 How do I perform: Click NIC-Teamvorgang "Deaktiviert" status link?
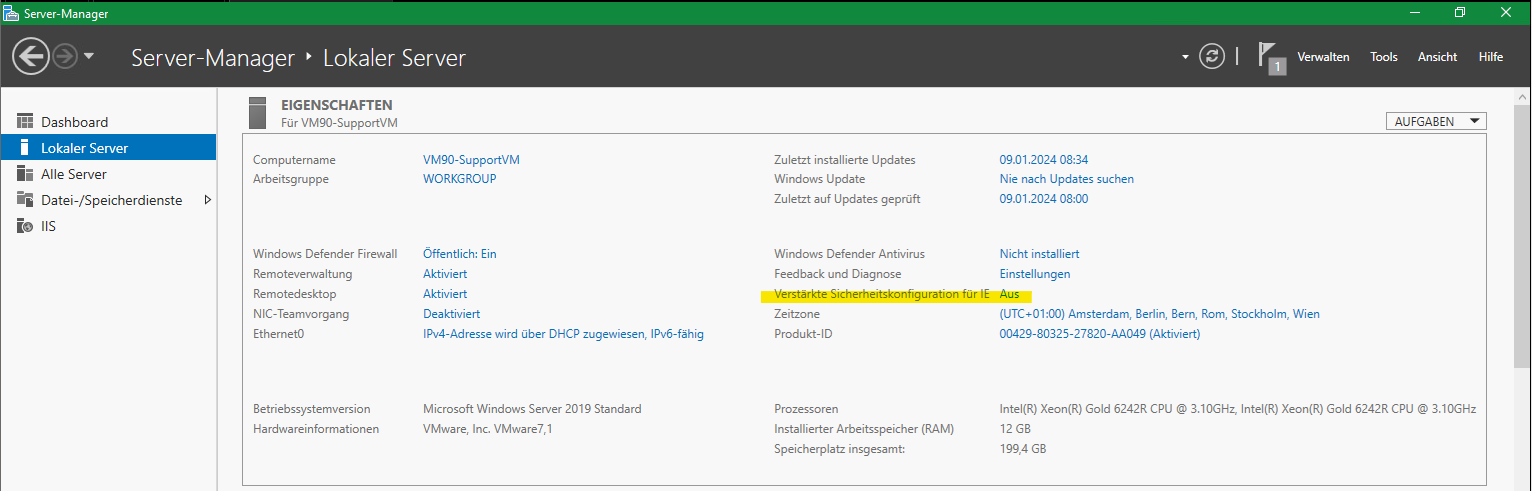pos(451,314)
